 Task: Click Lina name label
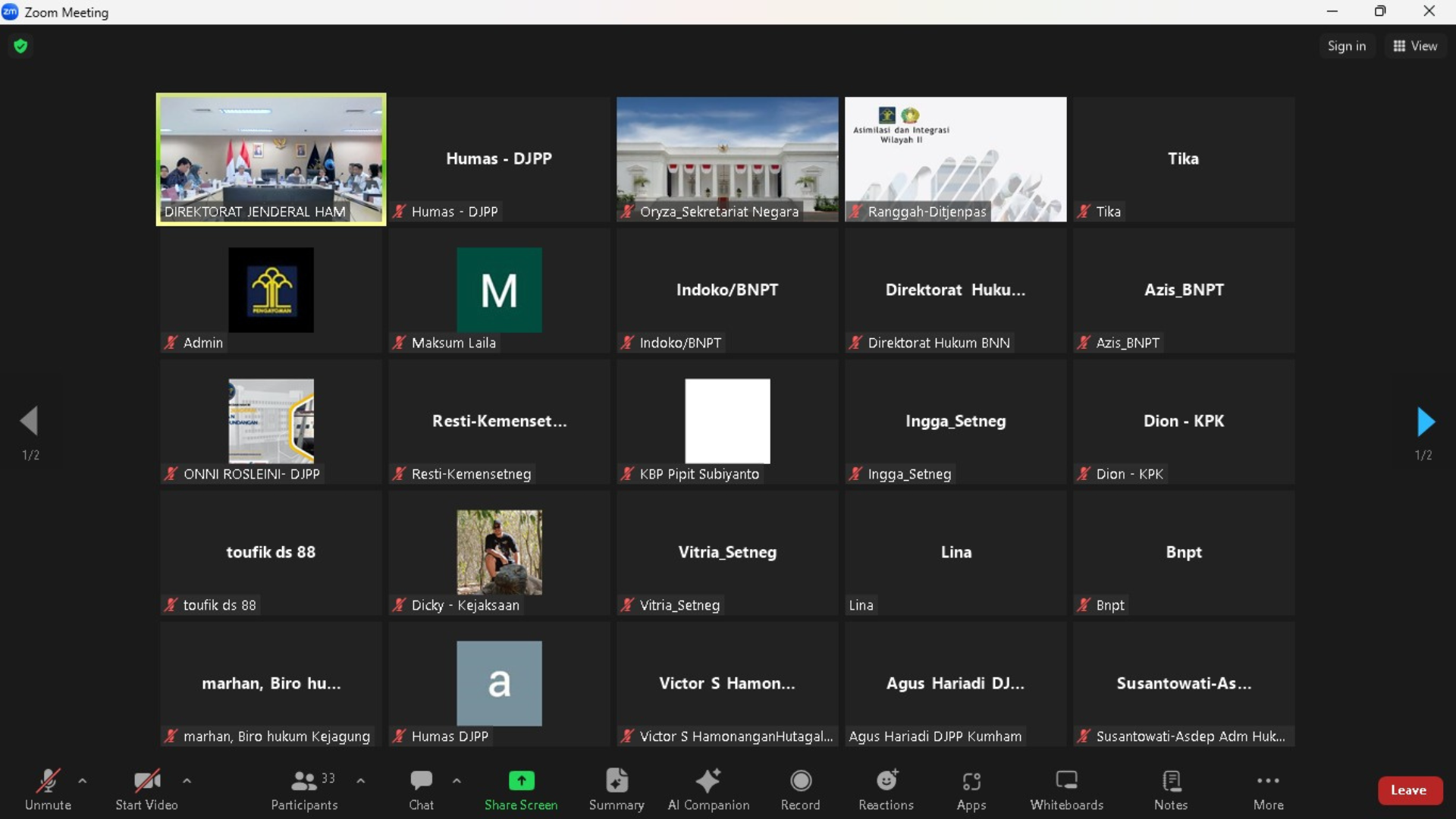point(861,605)
